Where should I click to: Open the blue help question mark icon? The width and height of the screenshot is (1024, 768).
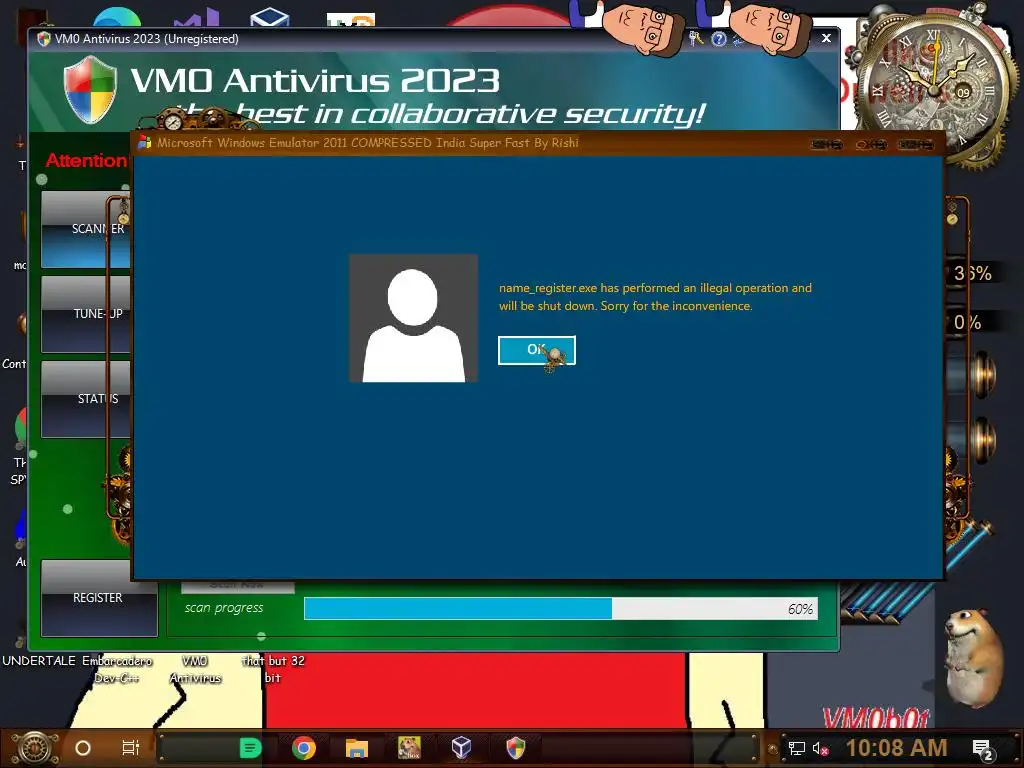click(718, 39)
